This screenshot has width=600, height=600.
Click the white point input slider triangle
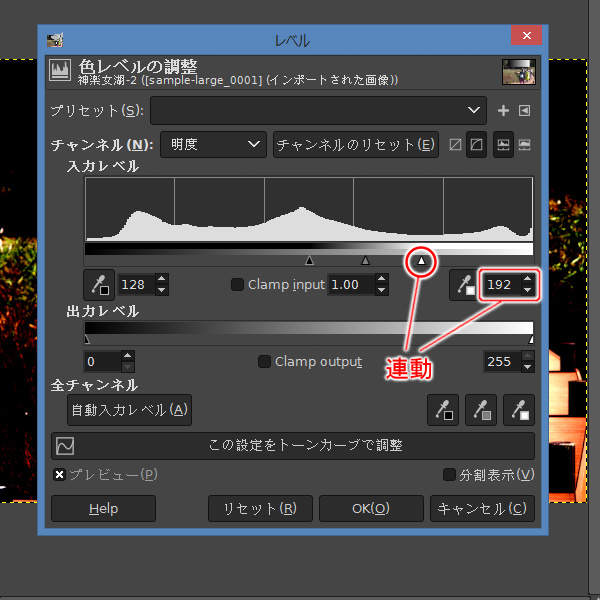pyautogui.click(x=421, y=261)
